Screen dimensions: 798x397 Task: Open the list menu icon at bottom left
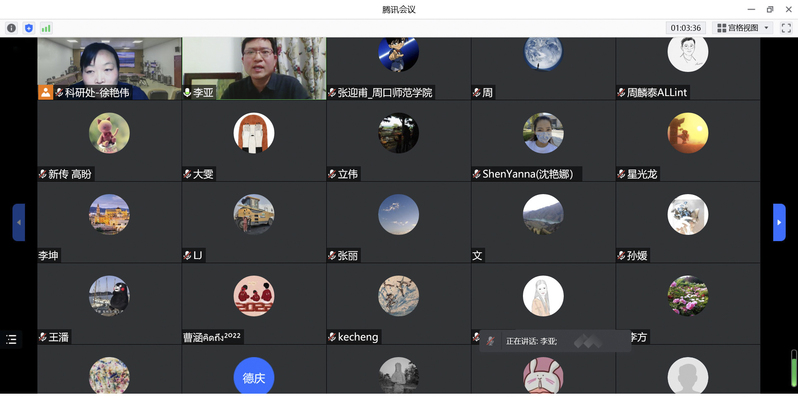pyautogui.click(x=11, y=339)
